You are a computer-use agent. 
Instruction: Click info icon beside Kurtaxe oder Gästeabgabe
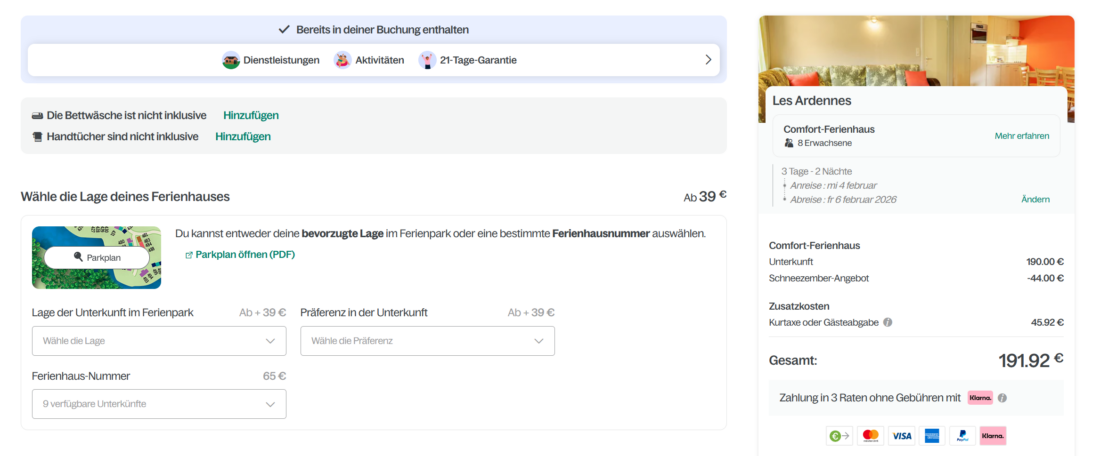coord(887,323)
